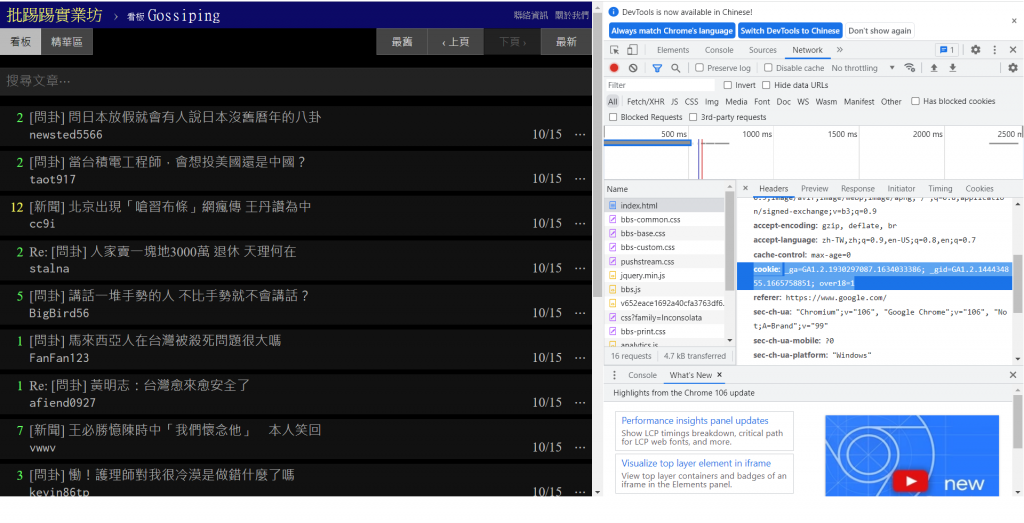The width and height of the screenshot is (1024, 523).
Task: Open the network search magnifier
Action: pos(675,68)
